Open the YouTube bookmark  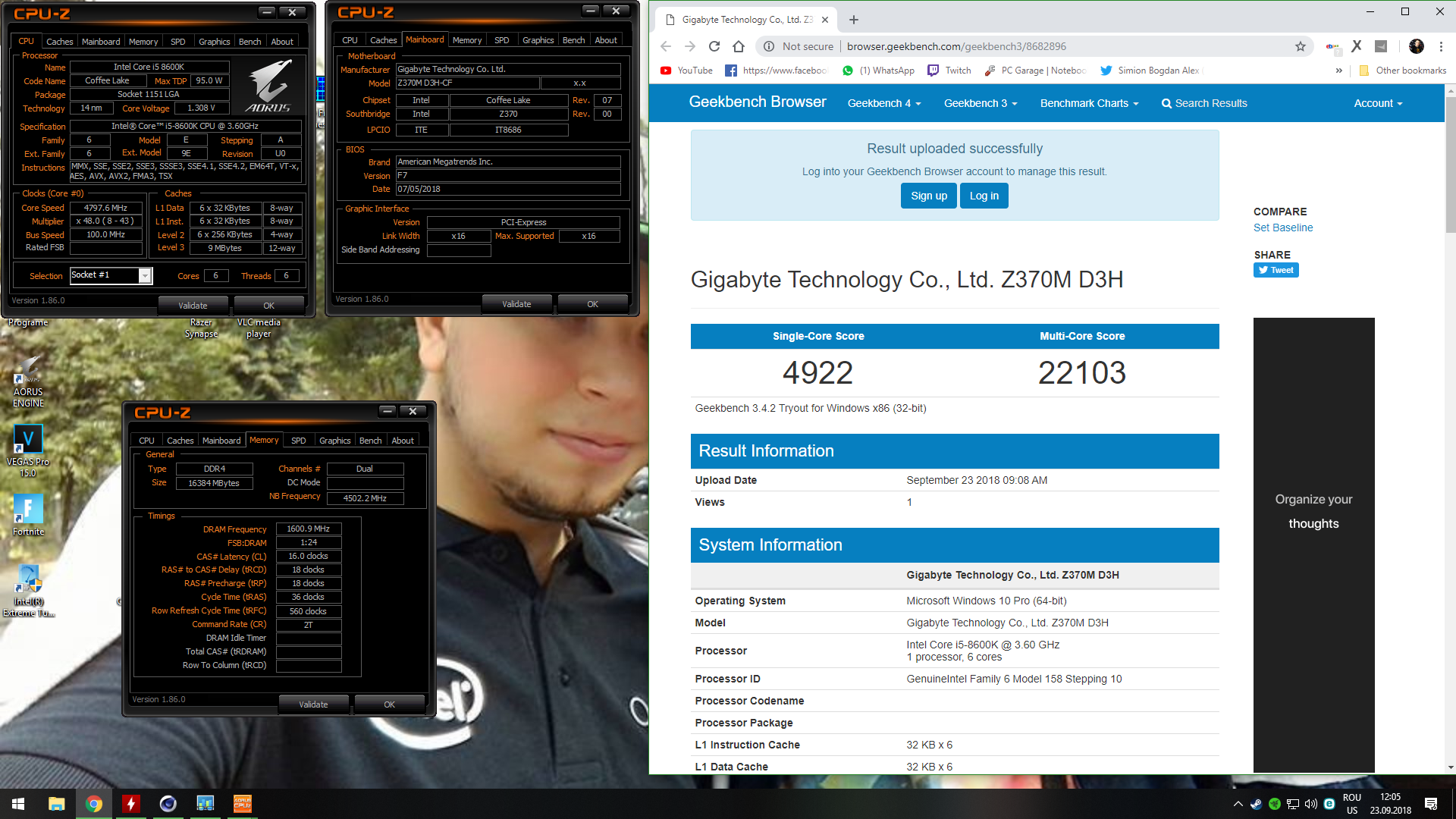pyautogui.click(x=686, y=71)
